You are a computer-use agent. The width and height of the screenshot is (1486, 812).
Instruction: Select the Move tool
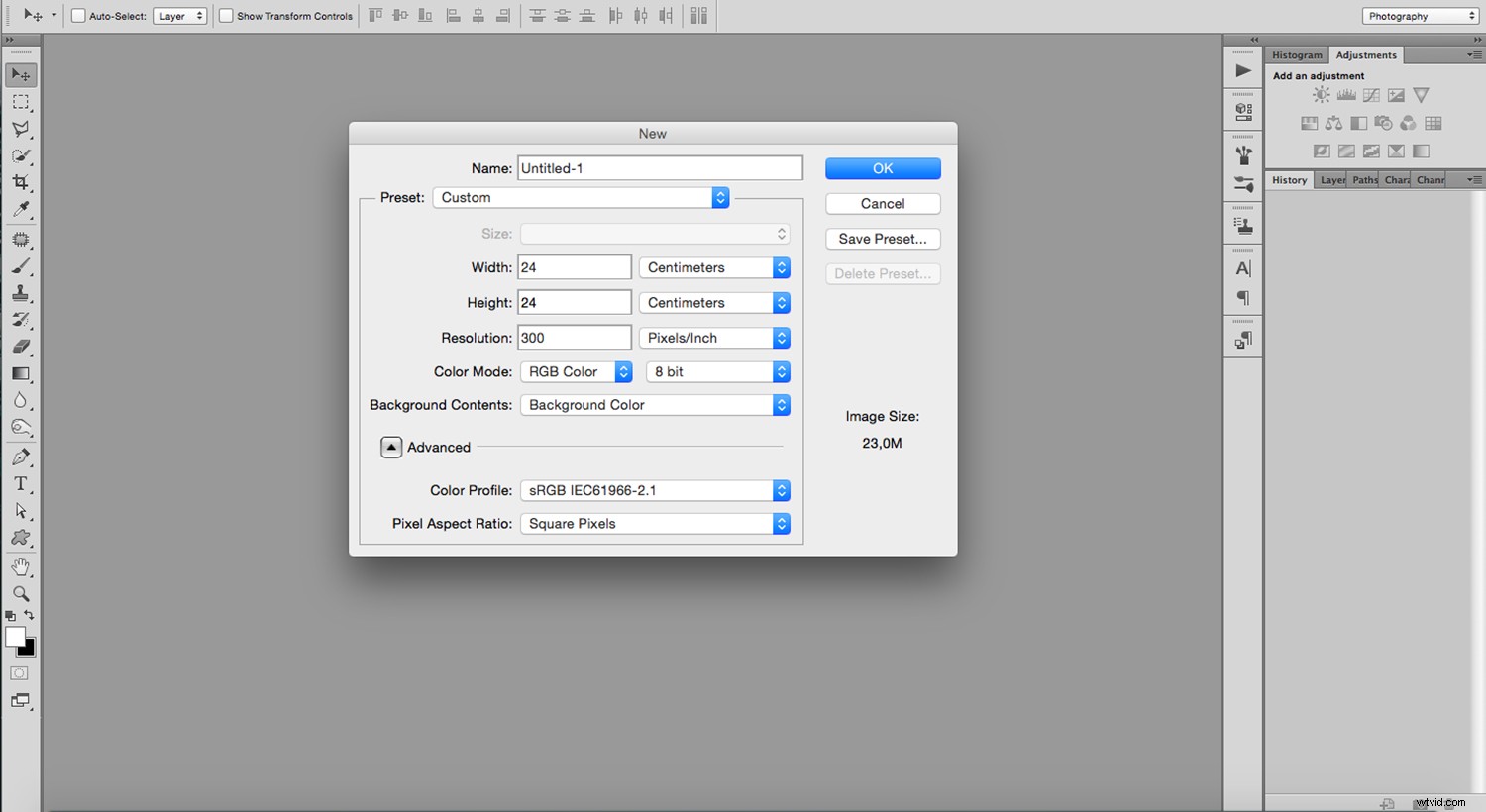pos(22,74)
